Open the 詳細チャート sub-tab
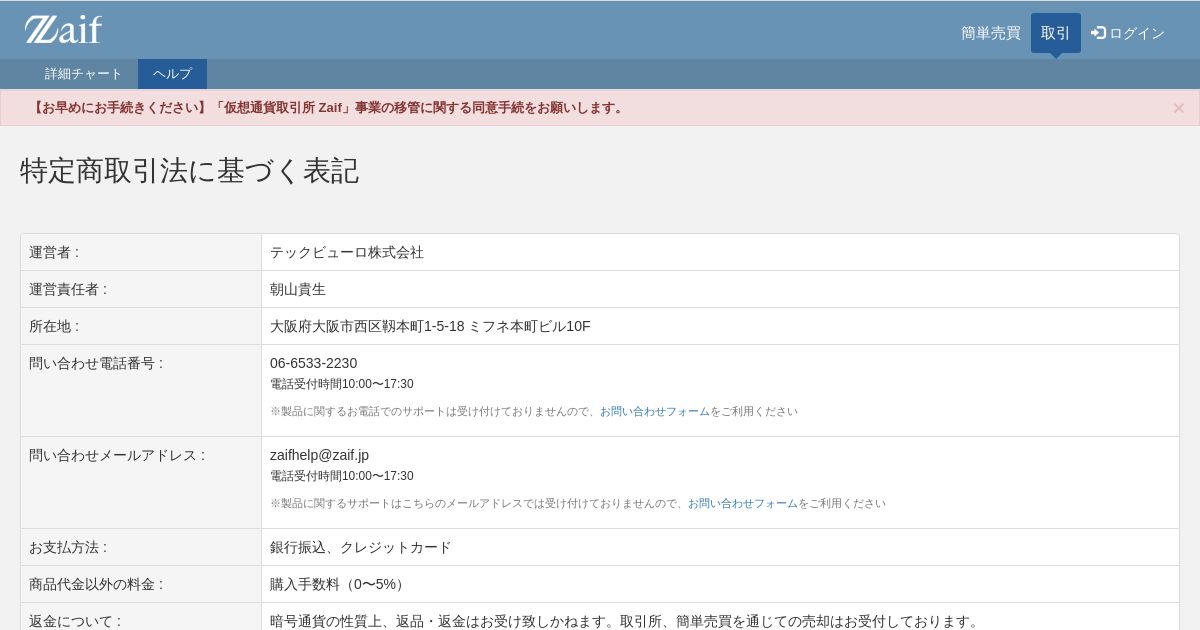Image resolution: width=1200 pixels, height=630 pixels. [x=84, y=74]
